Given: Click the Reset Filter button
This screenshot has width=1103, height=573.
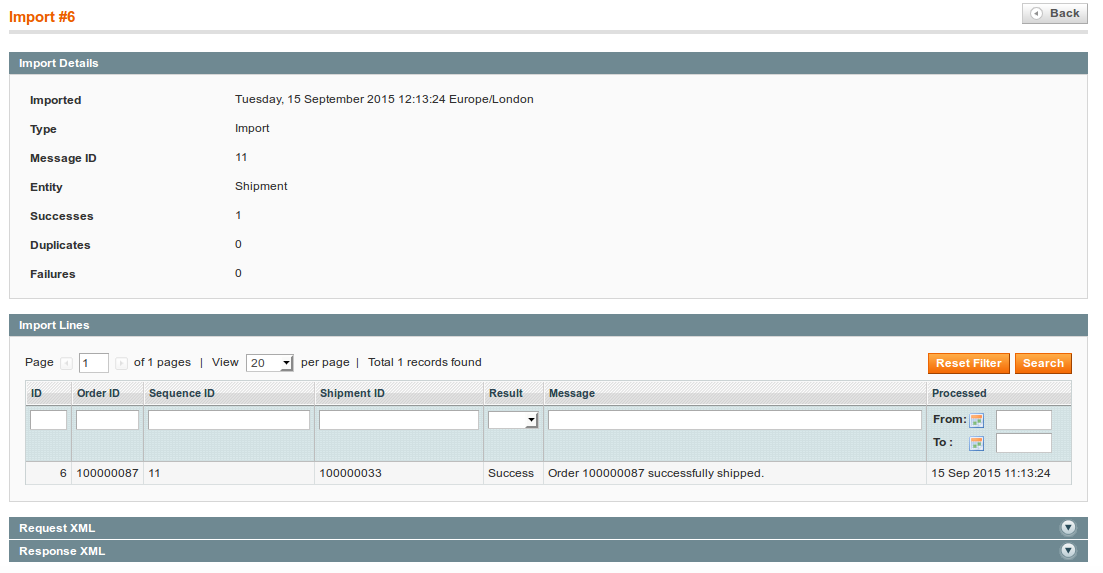Looking at the screenshot, I should (969, 363).
